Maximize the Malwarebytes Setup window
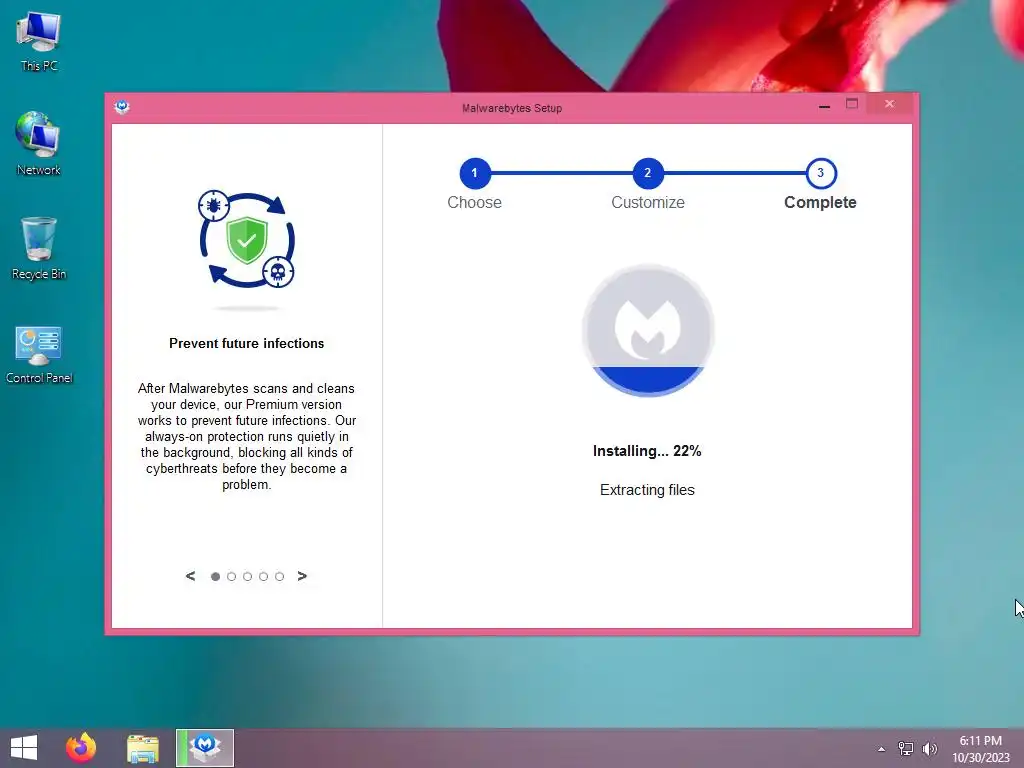Image resolution: width=1024 pixels, height=768 pixels. (x=852, y=104)
